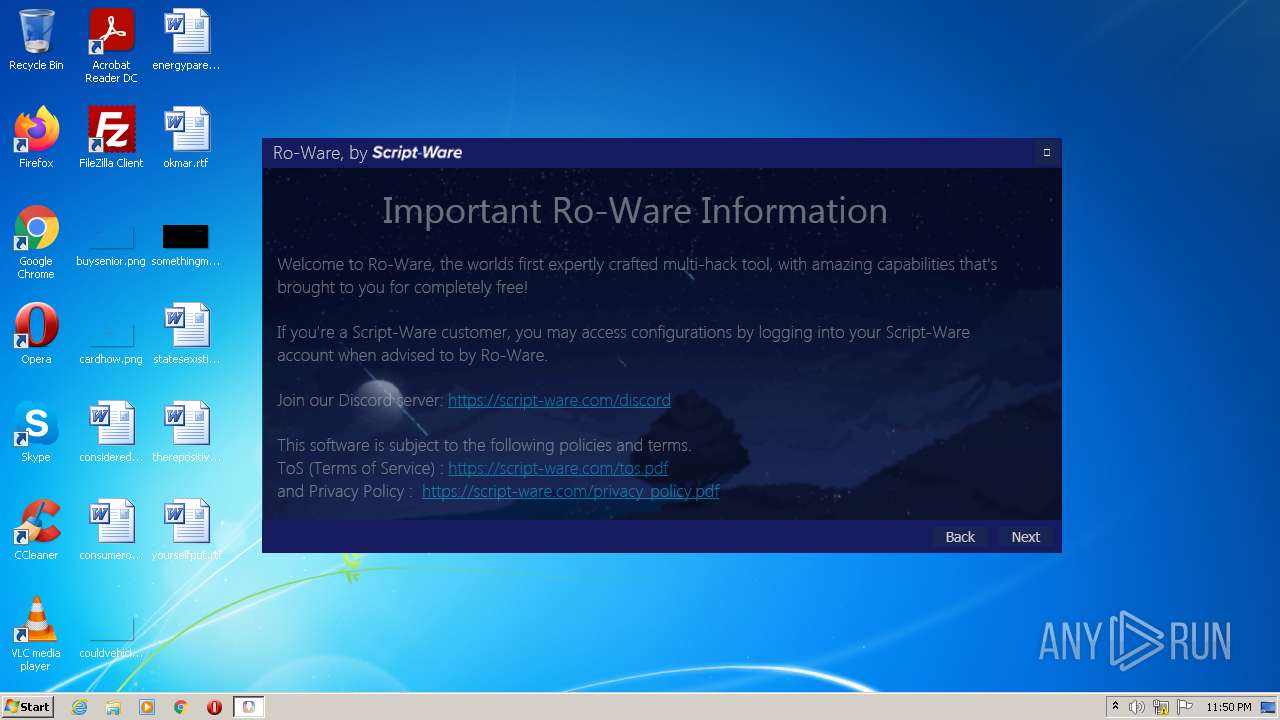
Task: Launch Acrobat Reader DC from desktop
Action: click(111, 46)
